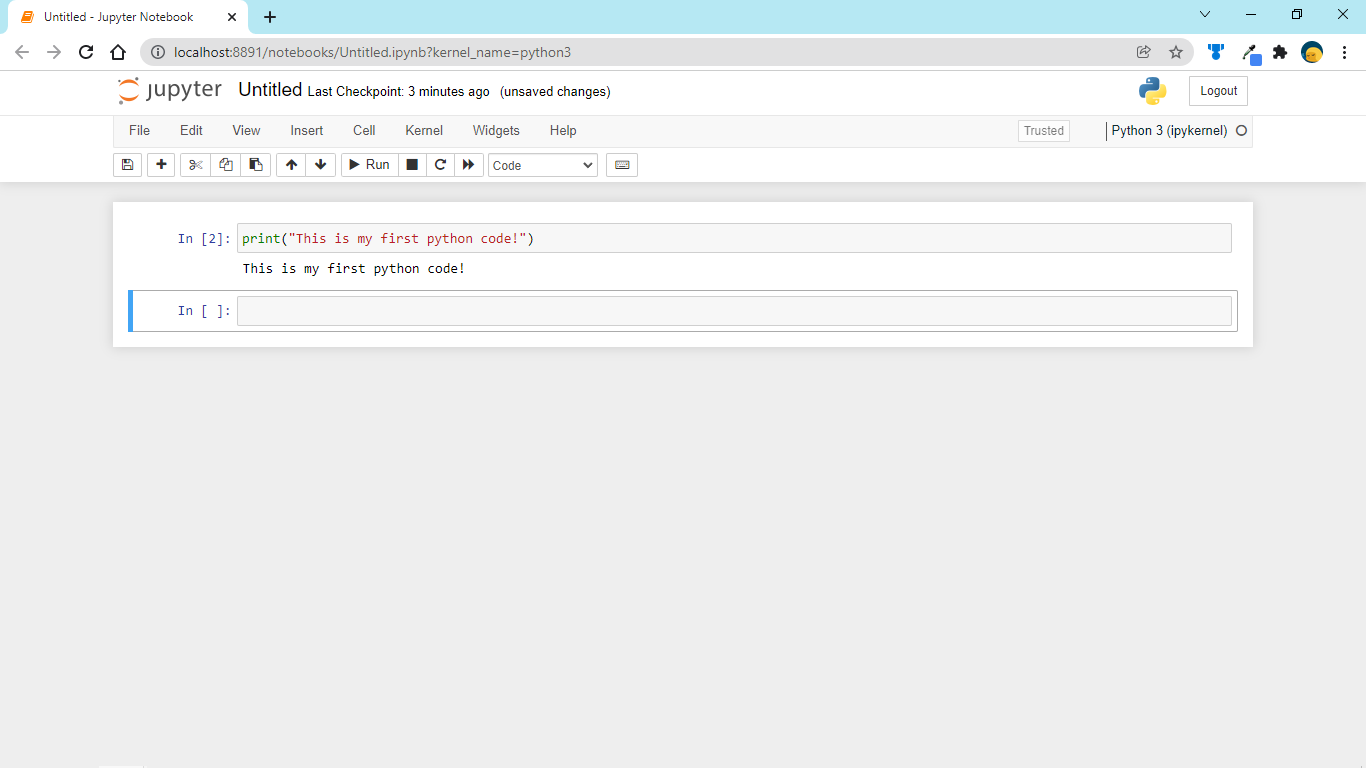Image resolution: width=1366 pixels, height=768 pixels.
Task: Click the kernel idle circle indicator
Action: (1242, 131)
